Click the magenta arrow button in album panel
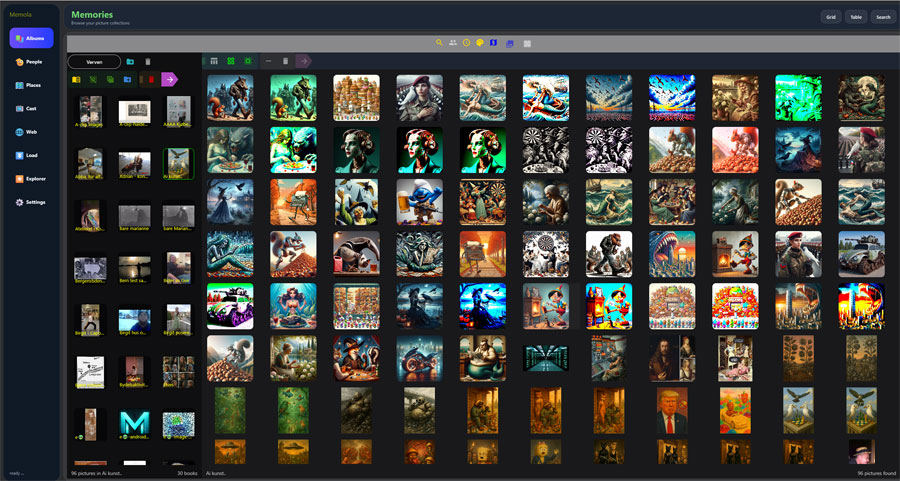Viewport: 900px width, 481px height. pos(169,80)
